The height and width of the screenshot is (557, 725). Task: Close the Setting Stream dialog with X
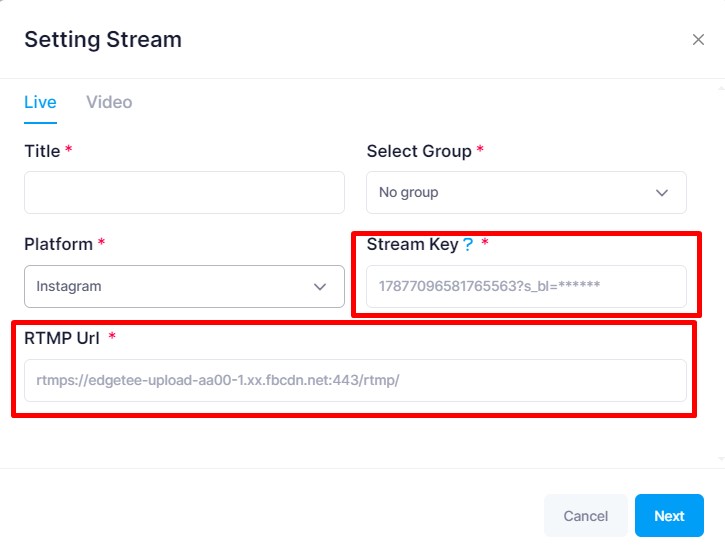coord(698,40)
